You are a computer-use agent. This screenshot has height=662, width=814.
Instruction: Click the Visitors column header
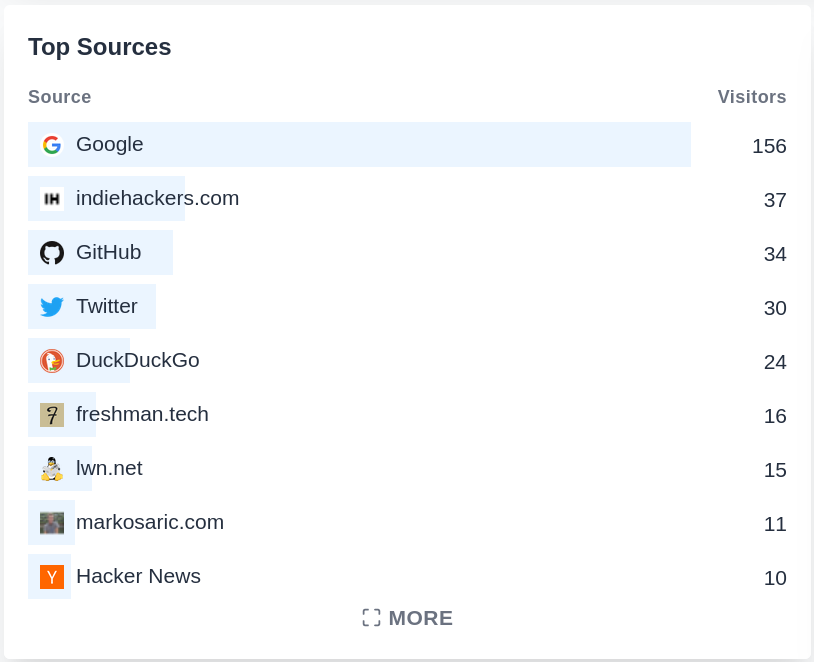pos(751,97)
